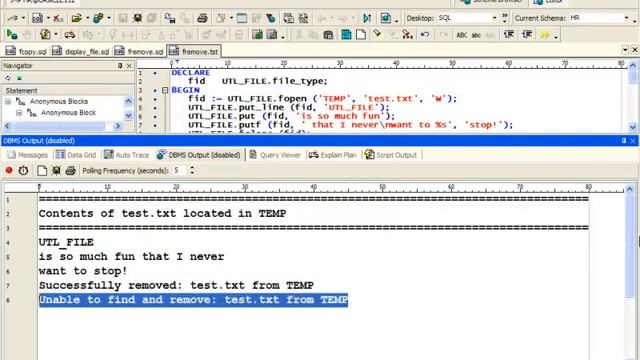Click the Polling Frequency value field

click(180, 170)
